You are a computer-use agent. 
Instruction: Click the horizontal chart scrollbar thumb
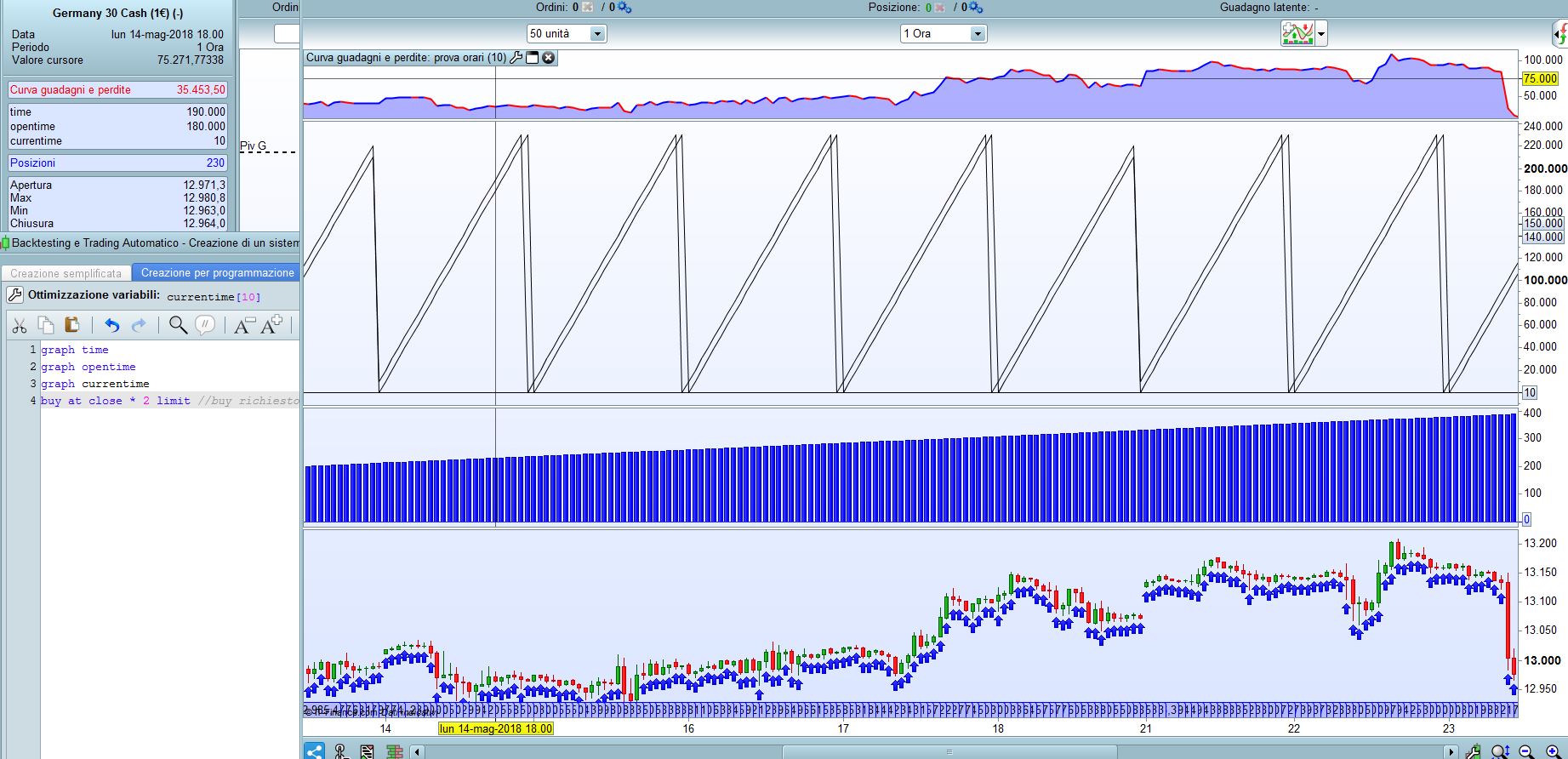949,751
